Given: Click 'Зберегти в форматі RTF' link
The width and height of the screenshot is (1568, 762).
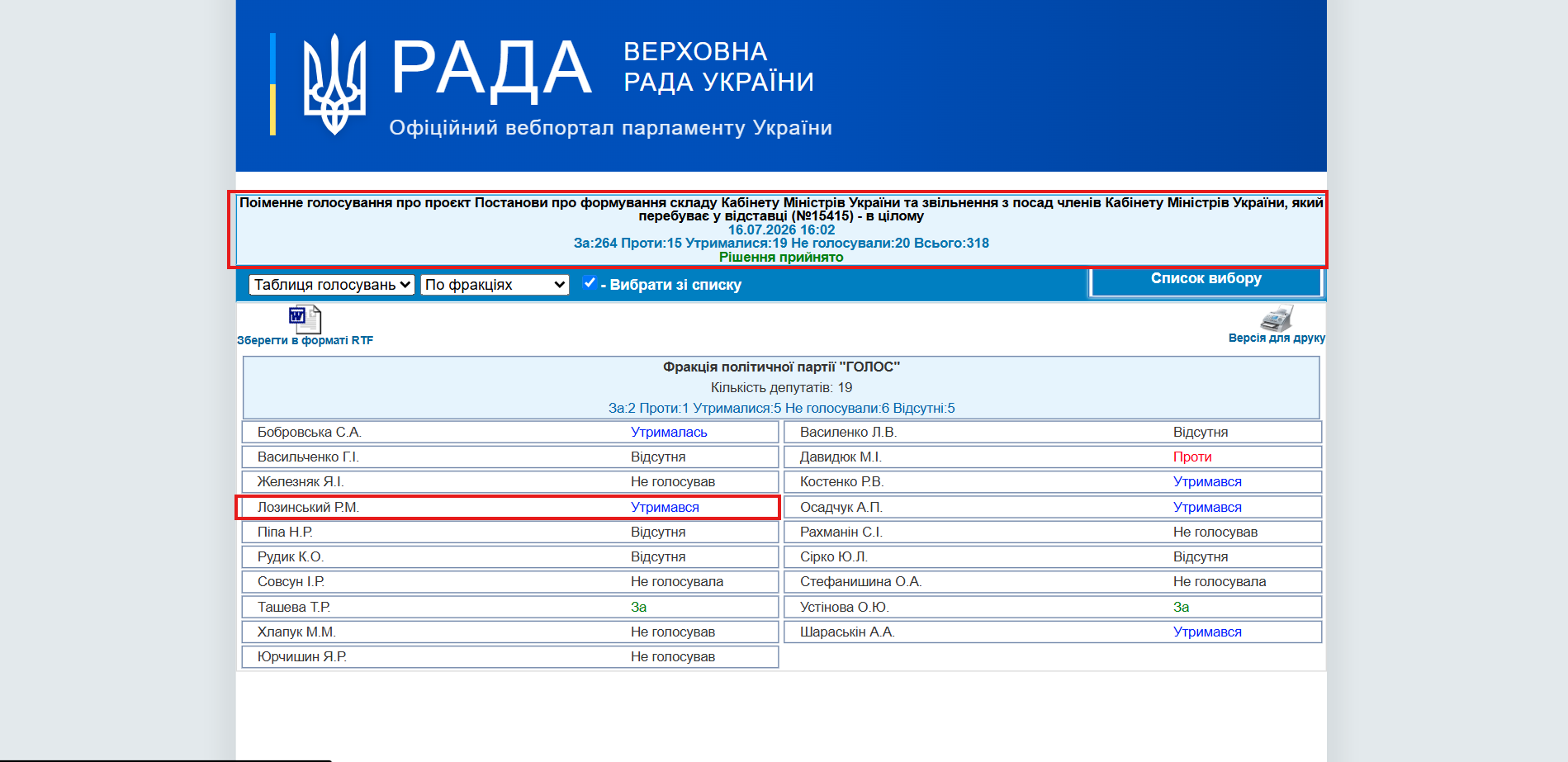Looking at the screenshot, I should coord(305,340).
